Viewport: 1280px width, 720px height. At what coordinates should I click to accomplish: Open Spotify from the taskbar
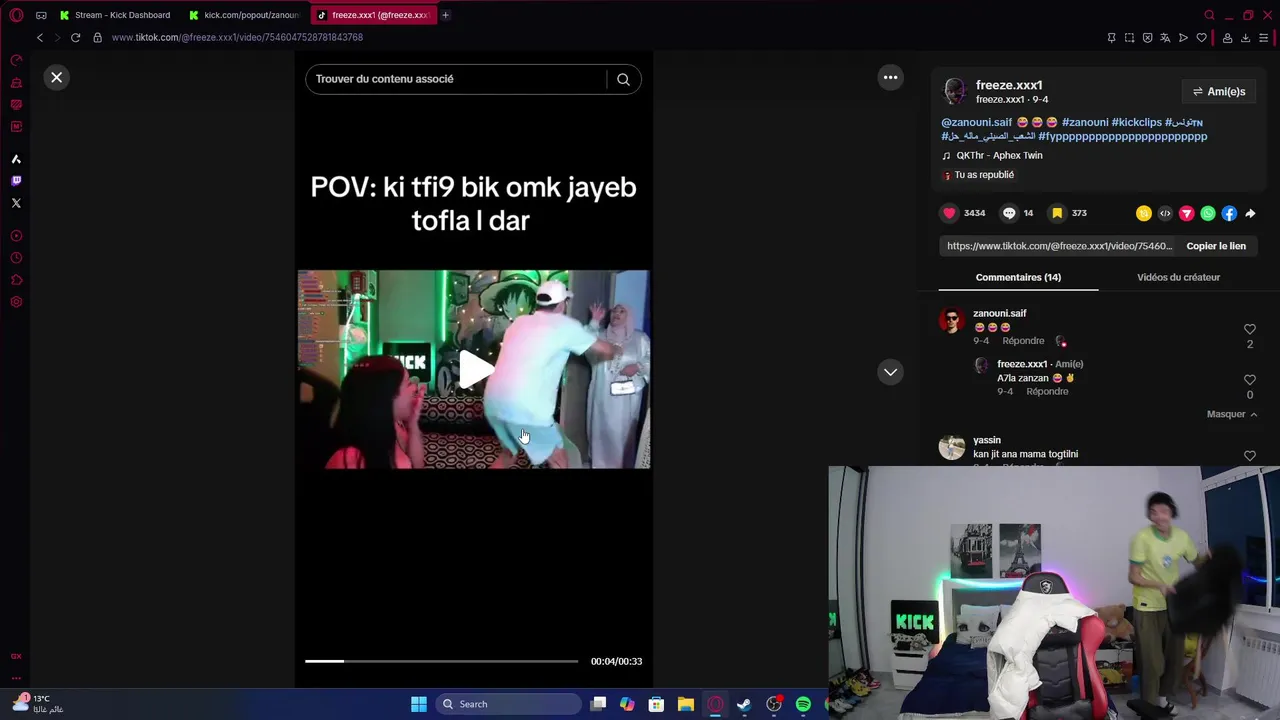pyautogui.click(x=803, y=704)
